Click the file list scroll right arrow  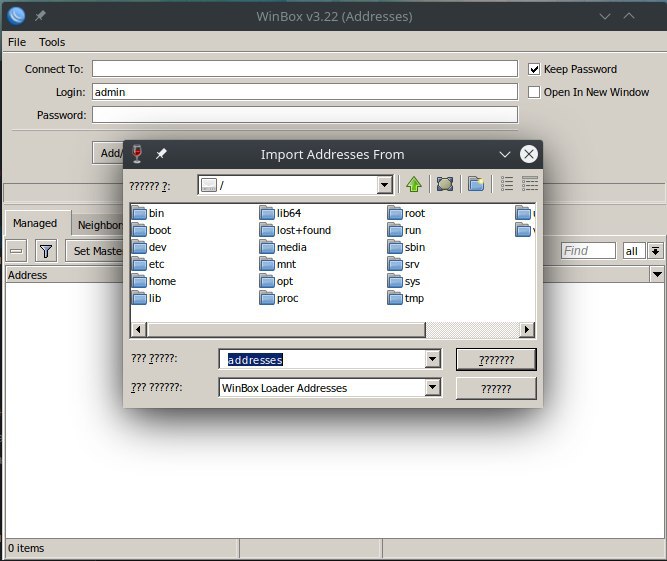tap(527, 329)
